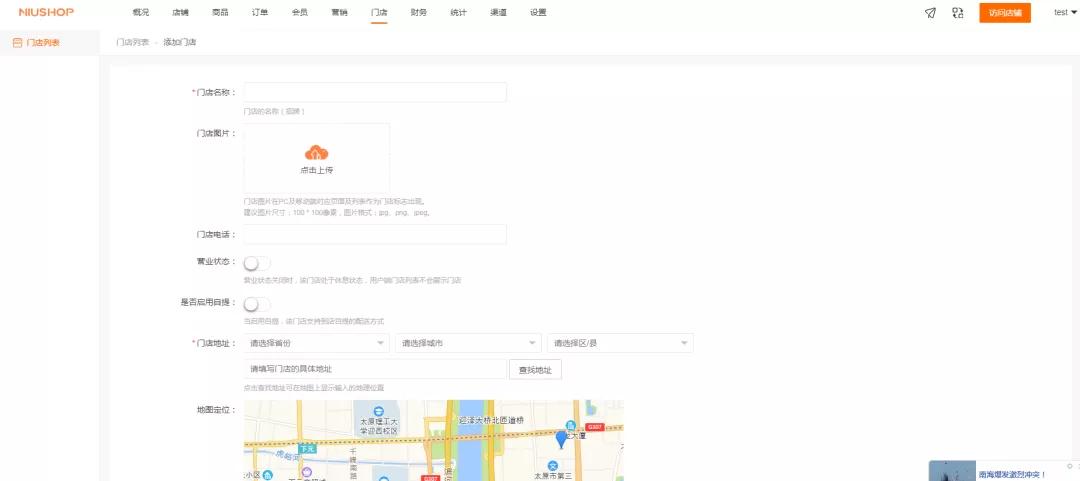This screenshot has height=481, width=1080.
Task: Open the 统计 menu
Action: tap(458, 12)
